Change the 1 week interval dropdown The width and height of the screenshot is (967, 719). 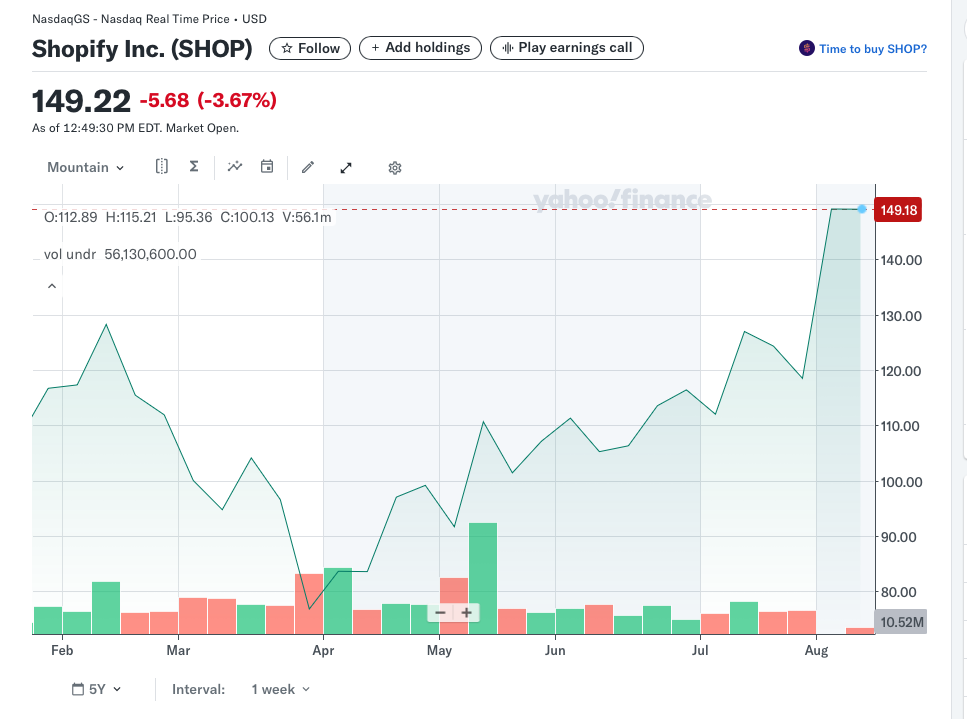tap(280, 689)
